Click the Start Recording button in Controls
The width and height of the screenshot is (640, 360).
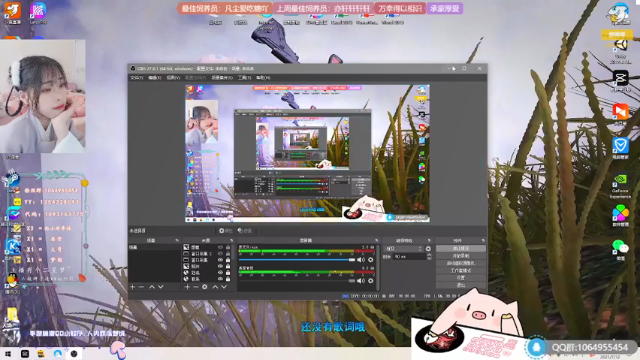pos(461,256)
